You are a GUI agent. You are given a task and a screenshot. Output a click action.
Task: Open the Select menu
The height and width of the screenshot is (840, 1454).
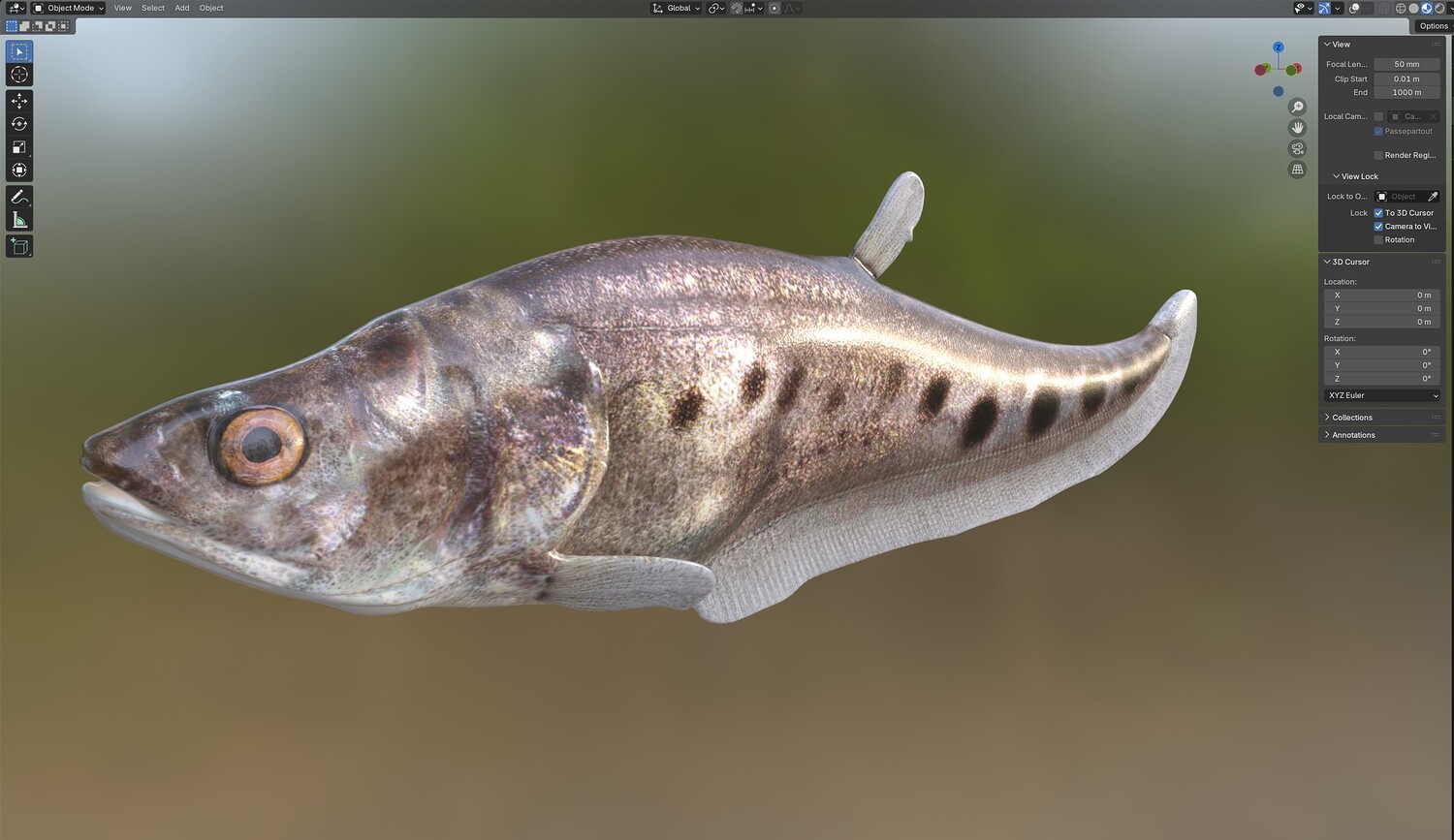(153, 8)
